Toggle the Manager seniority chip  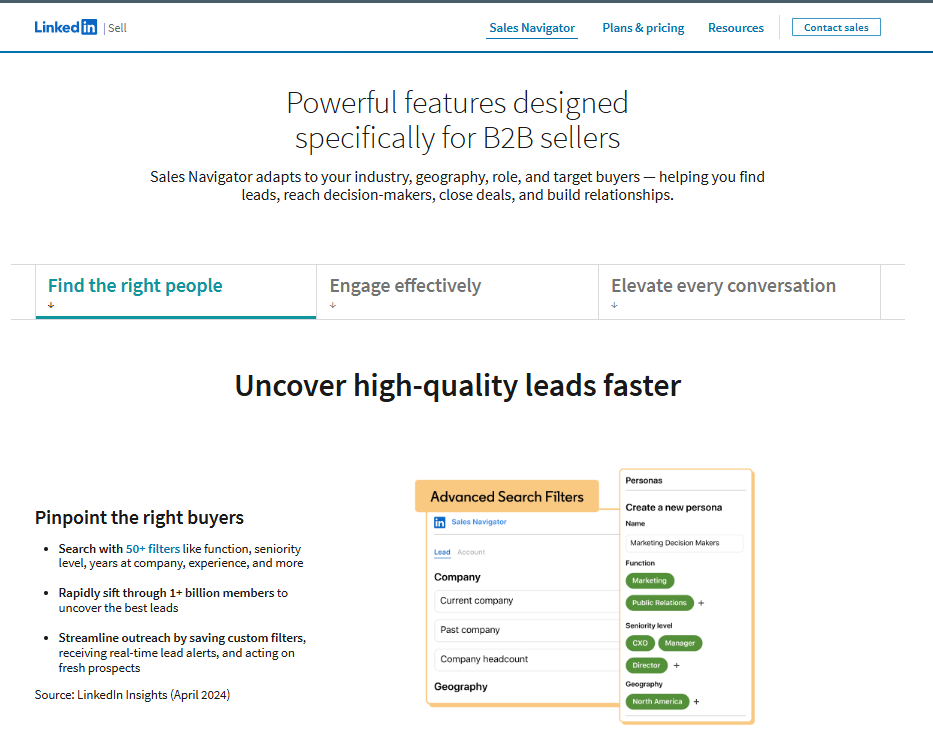(x=681, y=643)
